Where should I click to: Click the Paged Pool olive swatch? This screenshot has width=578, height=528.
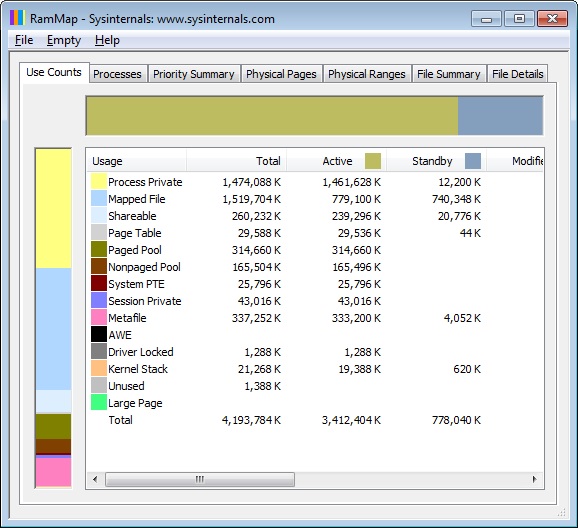point(99,250)
